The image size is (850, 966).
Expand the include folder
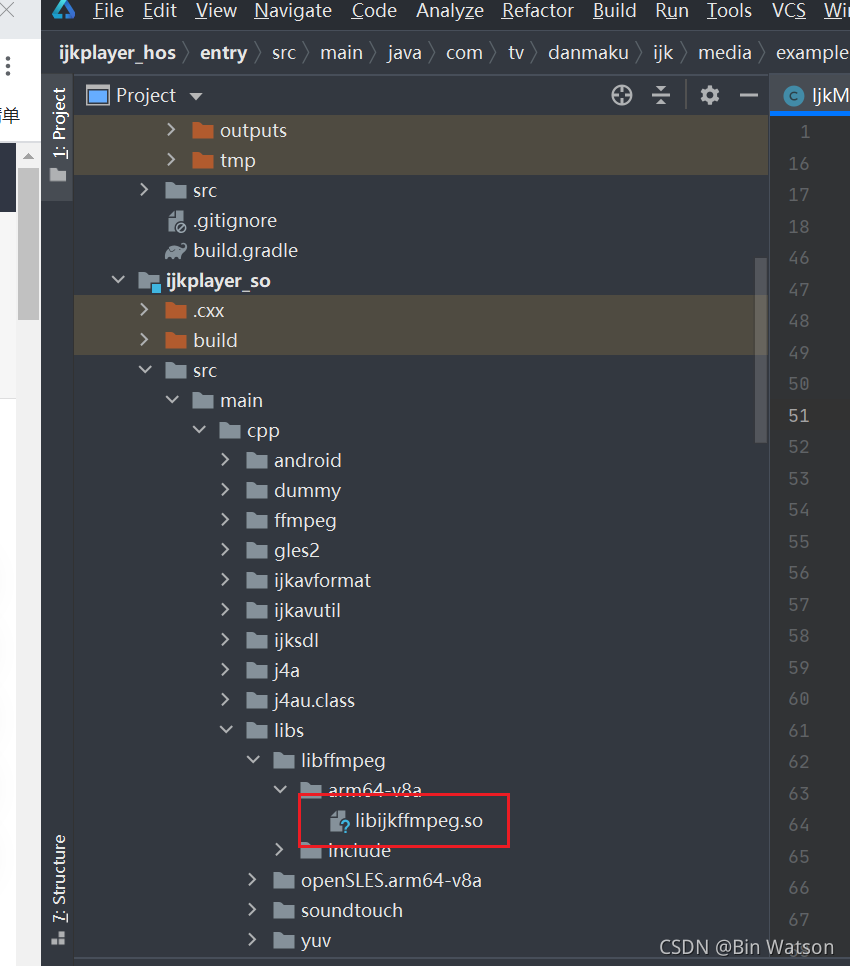point(279,850)
